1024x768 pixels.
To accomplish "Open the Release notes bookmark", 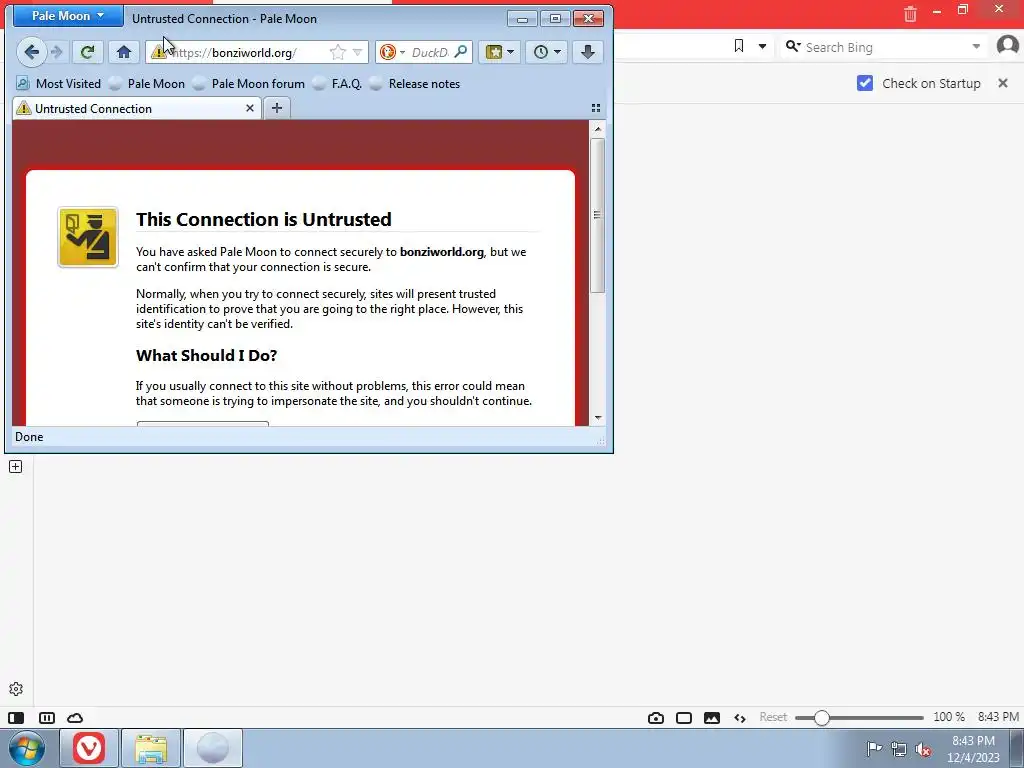I will (x=415, y=84).
